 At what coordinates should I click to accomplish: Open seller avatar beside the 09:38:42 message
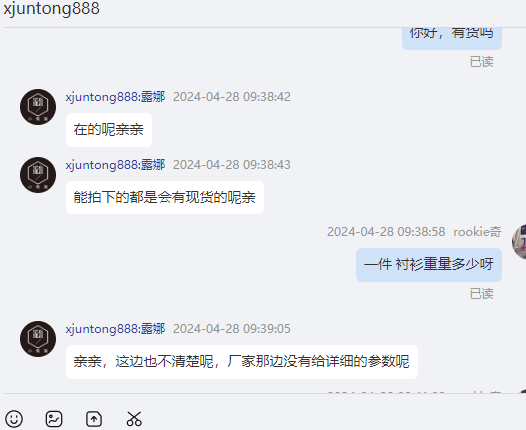[x=38, y=107]
